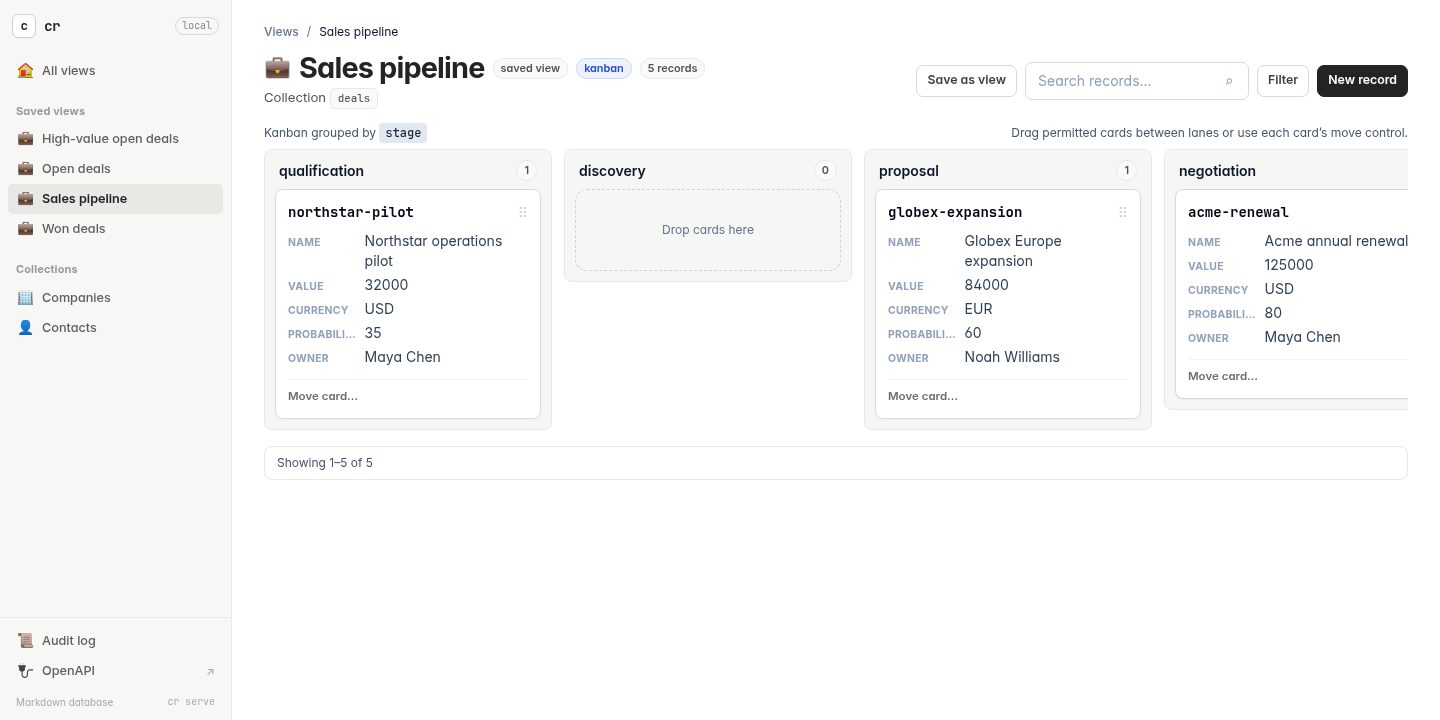Click the Filter button

point(1283,81)
